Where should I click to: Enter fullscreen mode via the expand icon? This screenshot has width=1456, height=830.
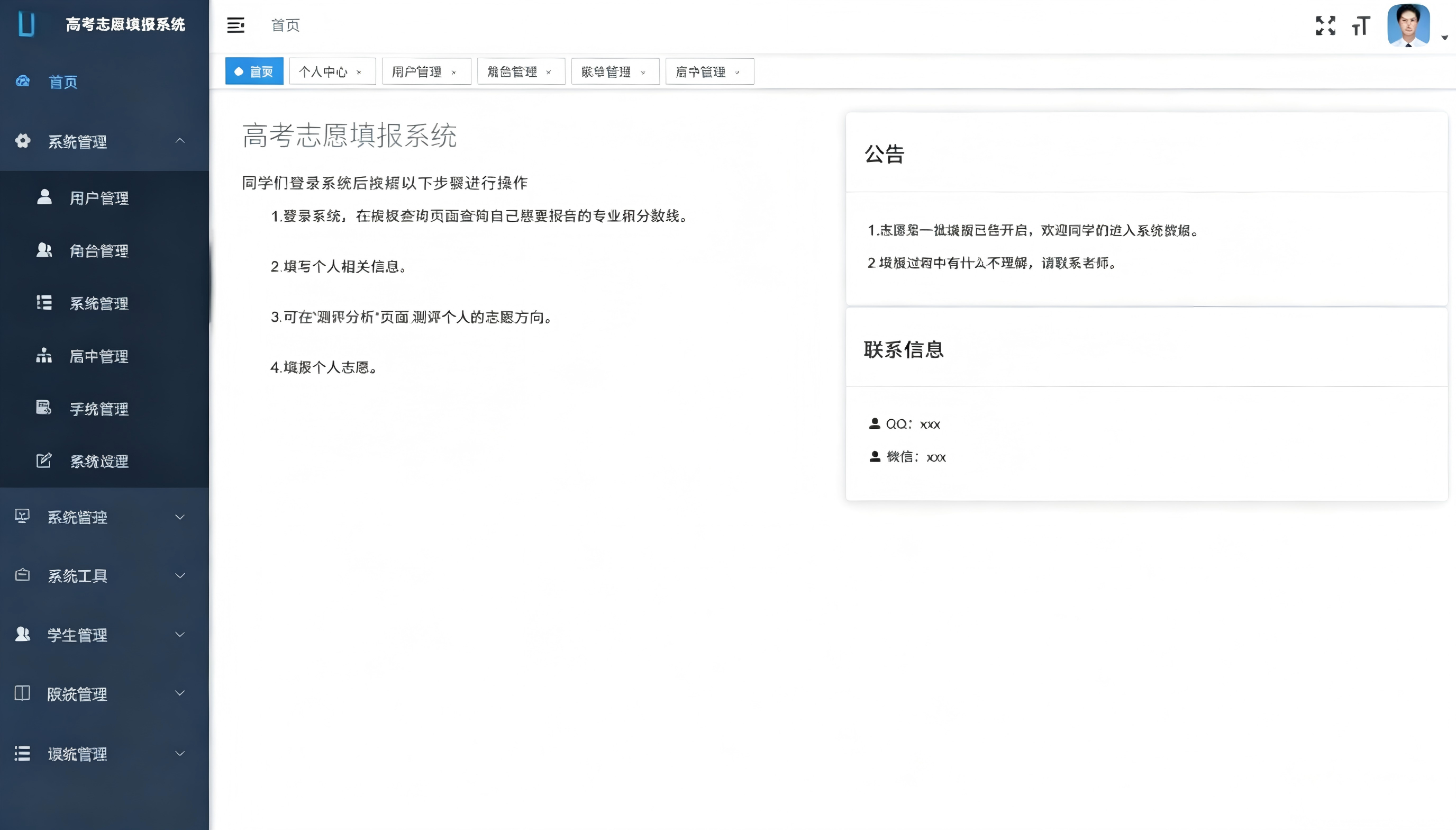[x=1325, y=25]
